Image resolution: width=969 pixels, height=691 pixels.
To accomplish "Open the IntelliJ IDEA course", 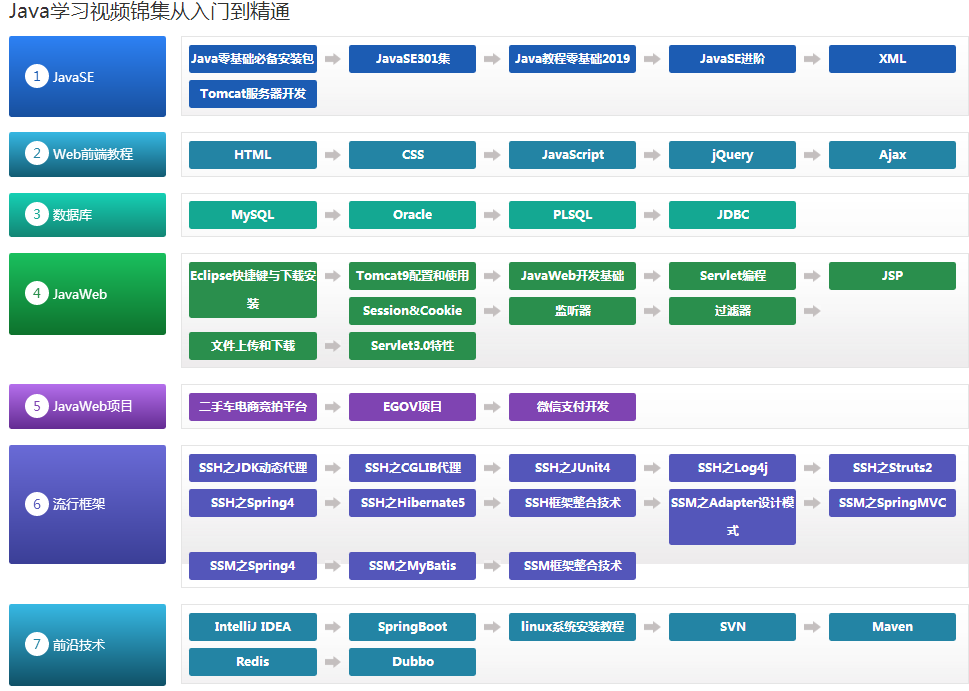I will pos(253,627).
